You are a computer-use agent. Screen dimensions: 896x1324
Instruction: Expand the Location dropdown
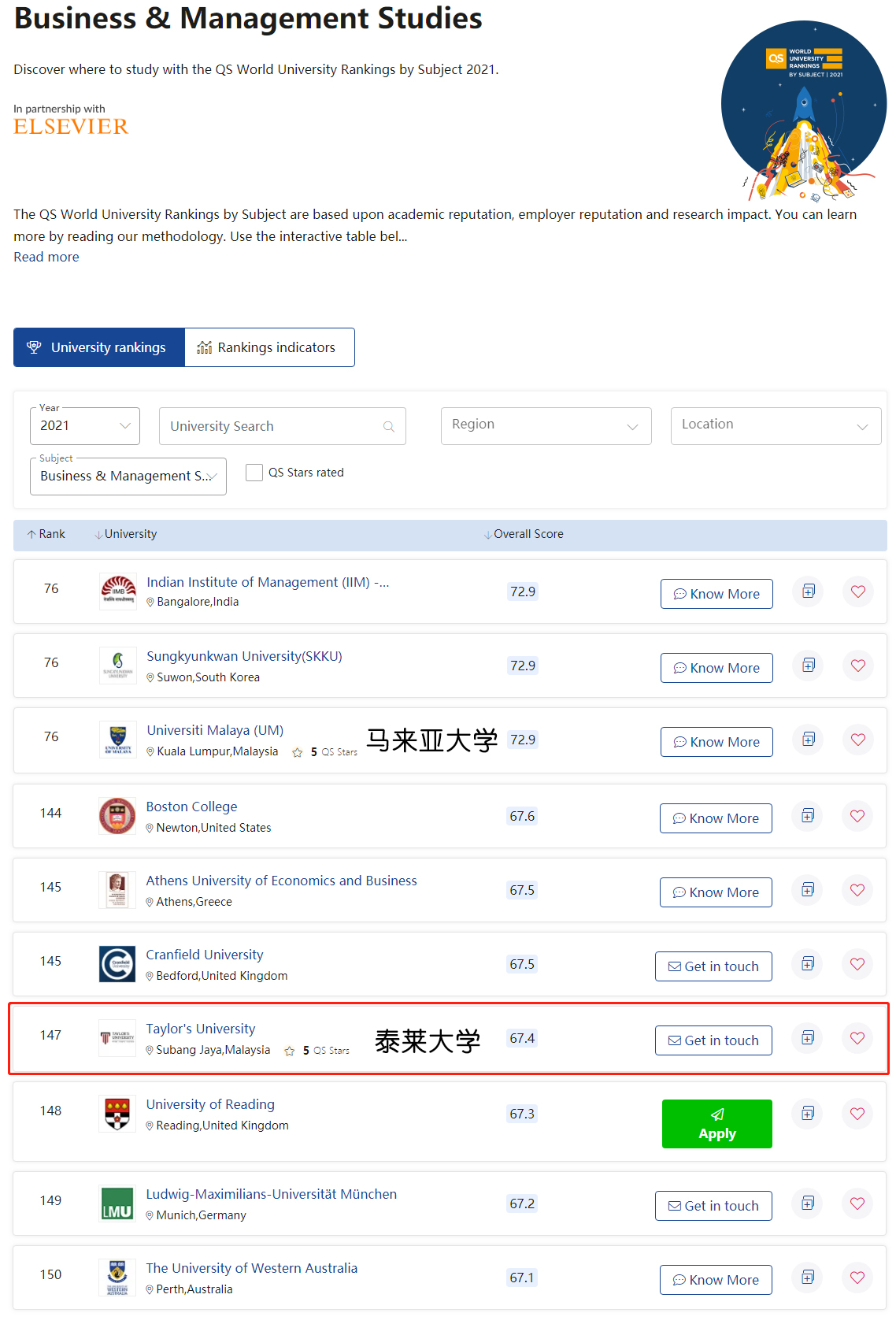click(x=776, y=426)
